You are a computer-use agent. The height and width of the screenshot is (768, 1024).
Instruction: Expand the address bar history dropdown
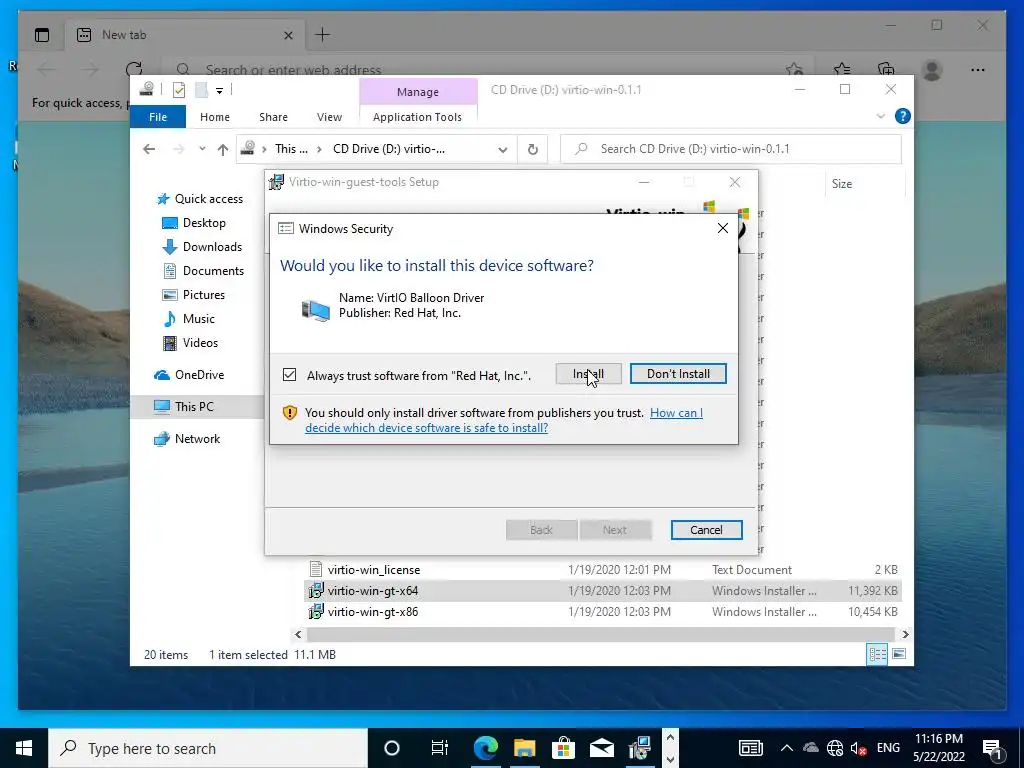pyautogui.click(x=502, y=150)
